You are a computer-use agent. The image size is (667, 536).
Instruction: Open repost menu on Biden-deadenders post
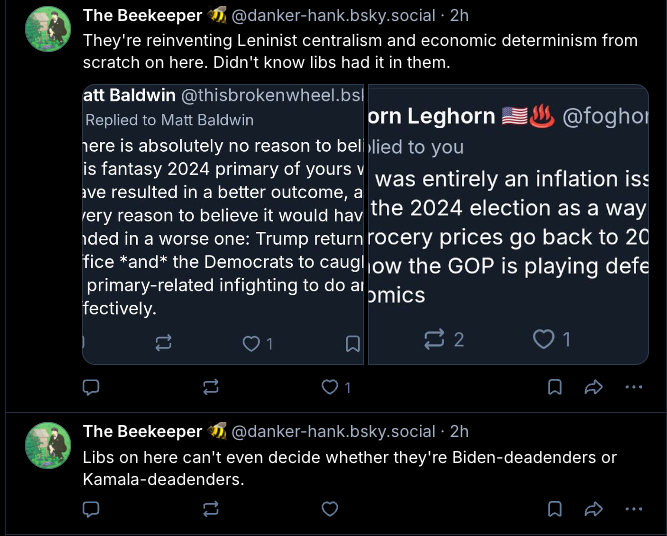tap(211, 509)
